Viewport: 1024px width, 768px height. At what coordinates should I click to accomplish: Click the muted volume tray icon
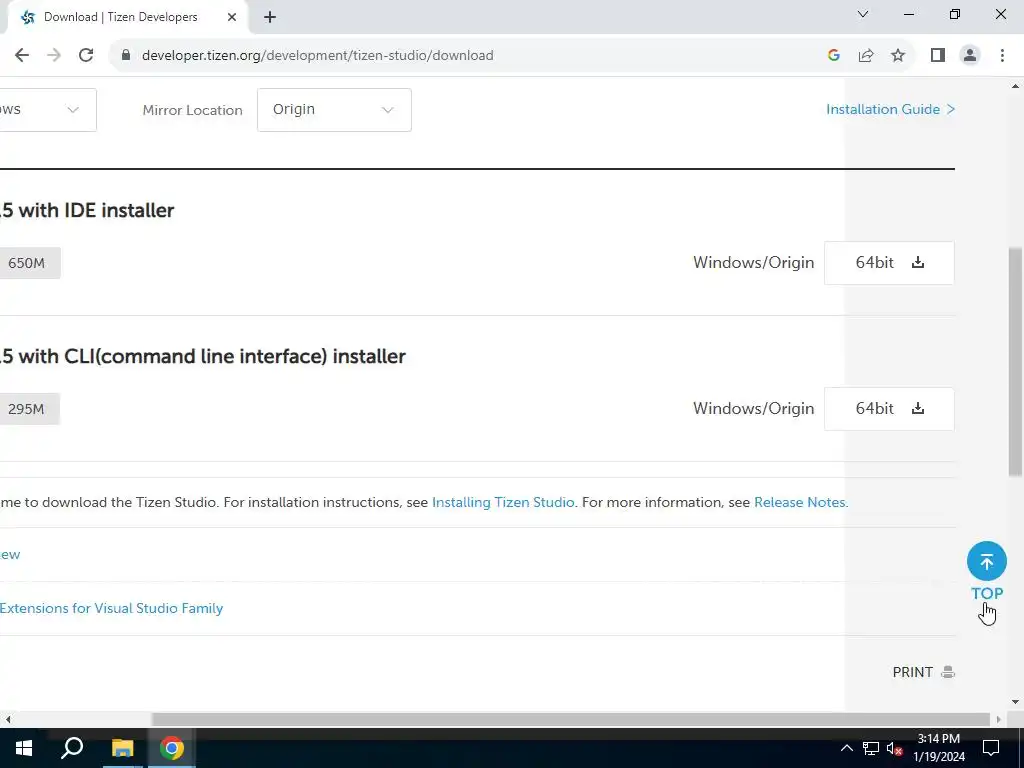tap(895, 748)
